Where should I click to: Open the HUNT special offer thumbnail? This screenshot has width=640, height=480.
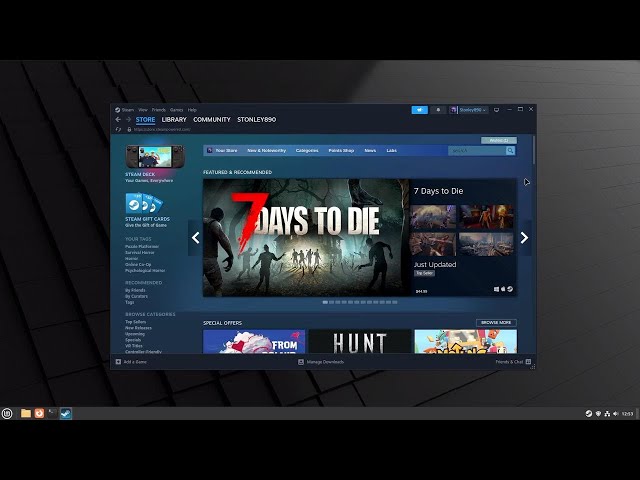pos(360,342)
